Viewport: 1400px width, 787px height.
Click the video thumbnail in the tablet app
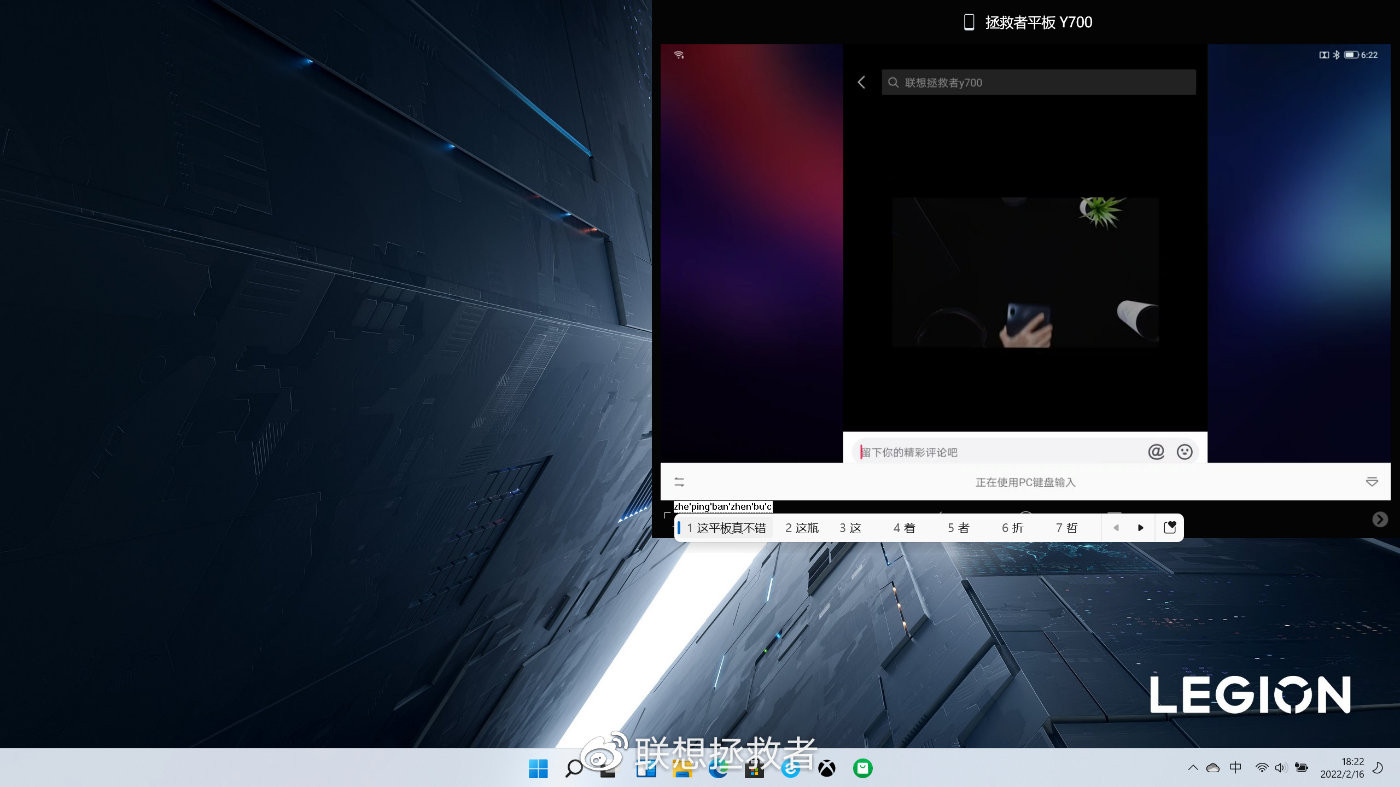point(1025,272)
